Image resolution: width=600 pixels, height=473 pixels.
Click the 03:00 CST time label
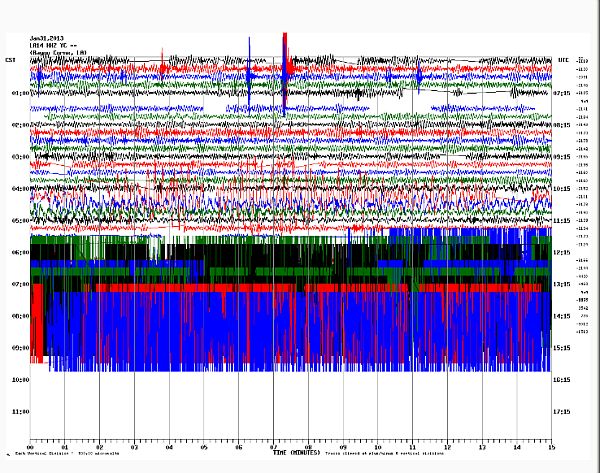17,157
